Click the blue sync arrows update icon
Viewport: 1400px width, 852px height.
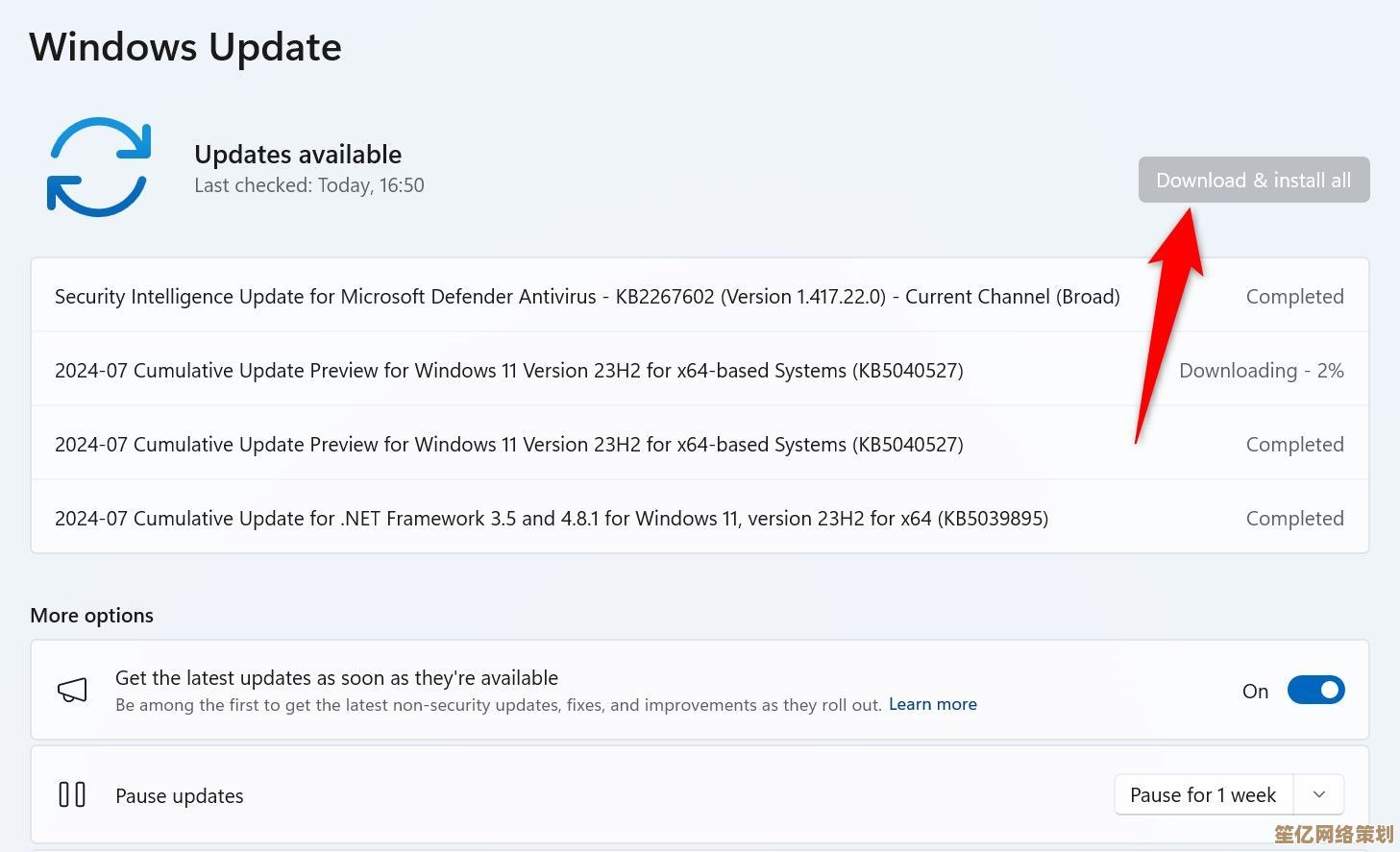(x=99, y=167)
